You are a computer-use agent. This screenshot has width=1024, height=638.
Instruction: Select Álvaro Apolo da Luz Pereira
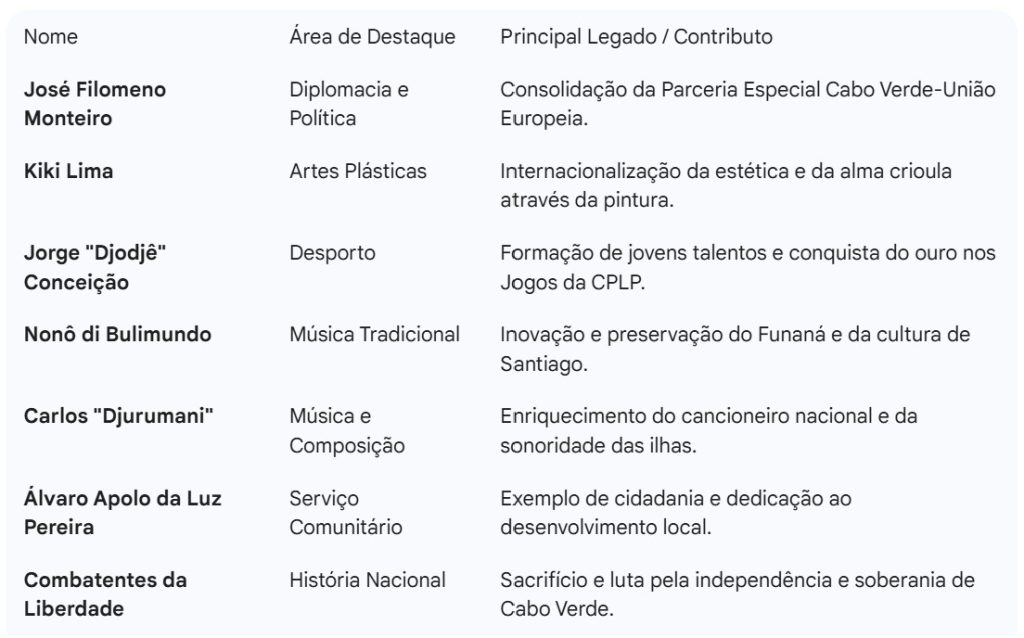(122, 513)
